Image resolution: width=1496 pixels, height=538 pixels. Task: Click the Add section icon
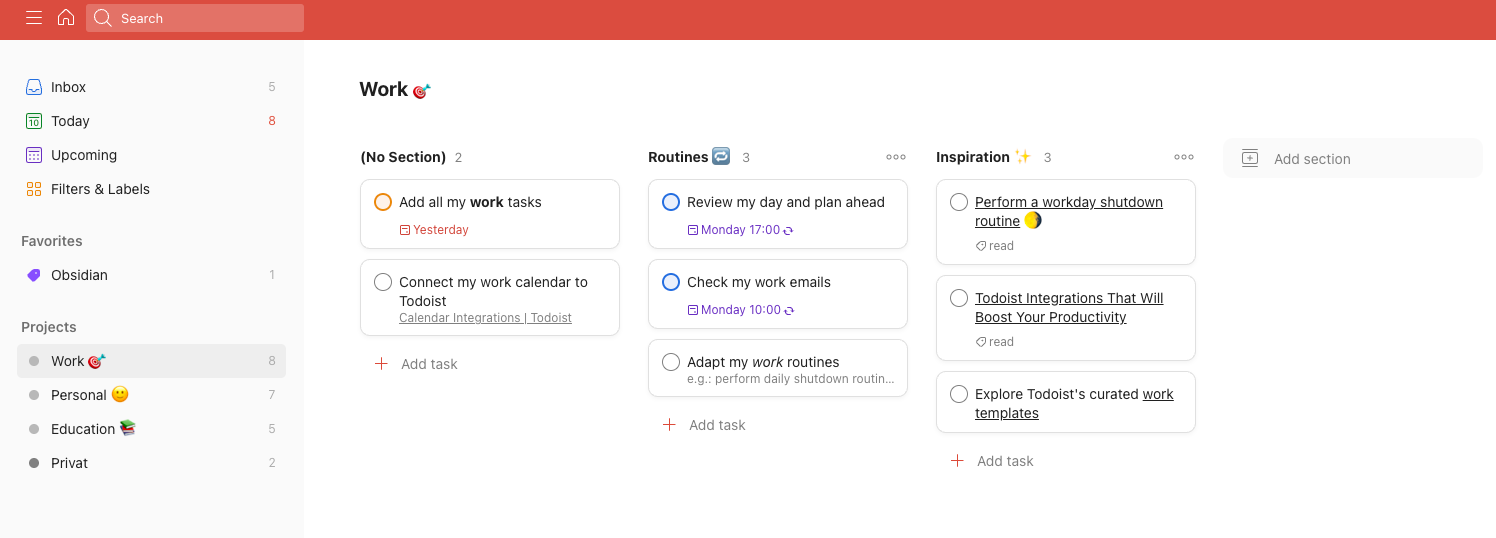[x=1250, y=158]
